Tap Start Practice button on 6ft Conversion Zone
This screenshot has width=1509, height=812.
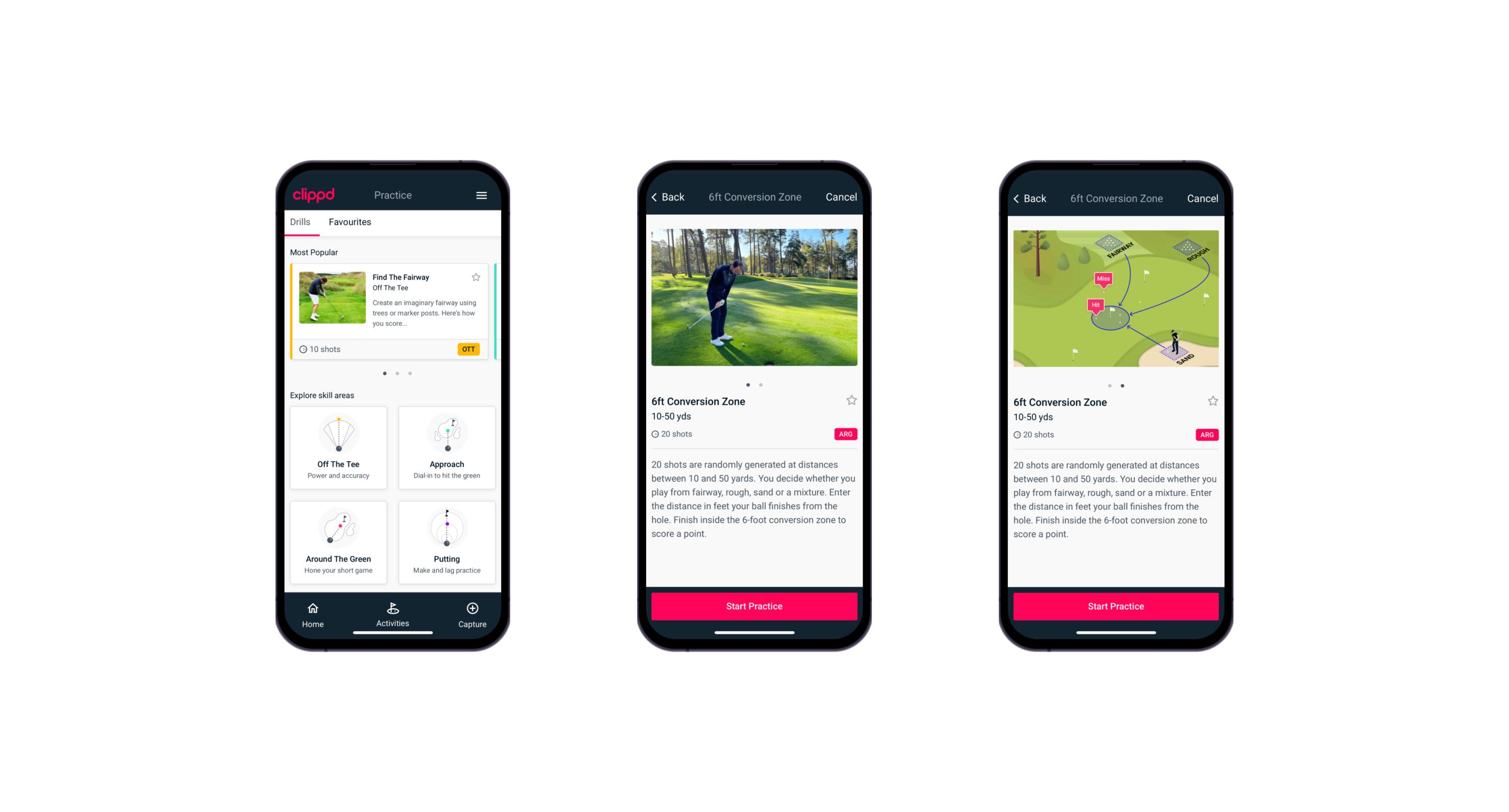[754, 605]
